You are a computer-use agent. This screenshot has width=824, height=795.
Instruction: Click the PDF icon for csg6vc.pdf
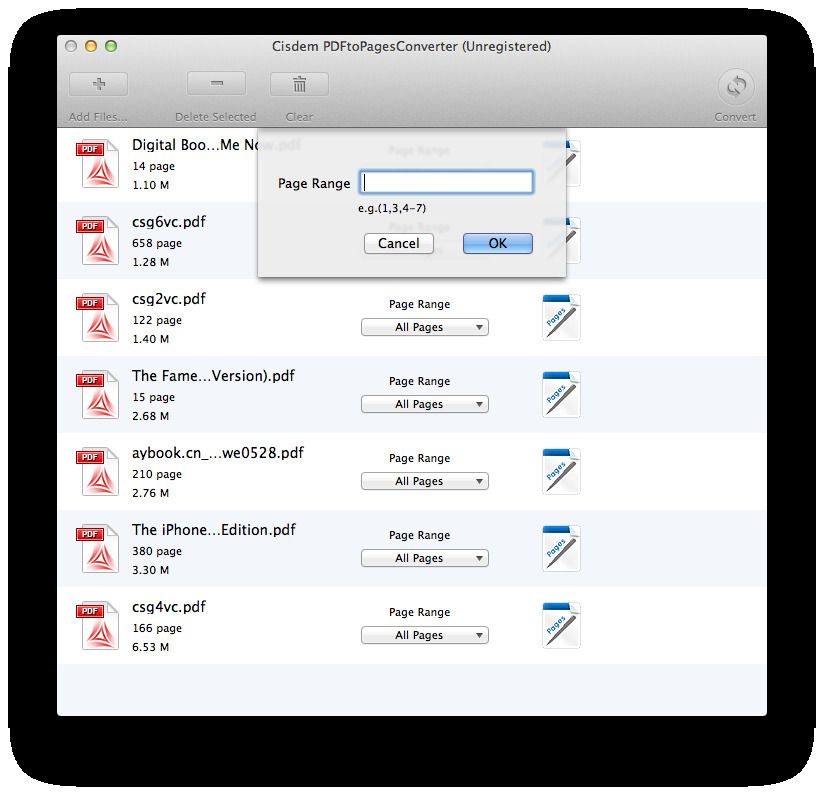click(x=99, y=240)
